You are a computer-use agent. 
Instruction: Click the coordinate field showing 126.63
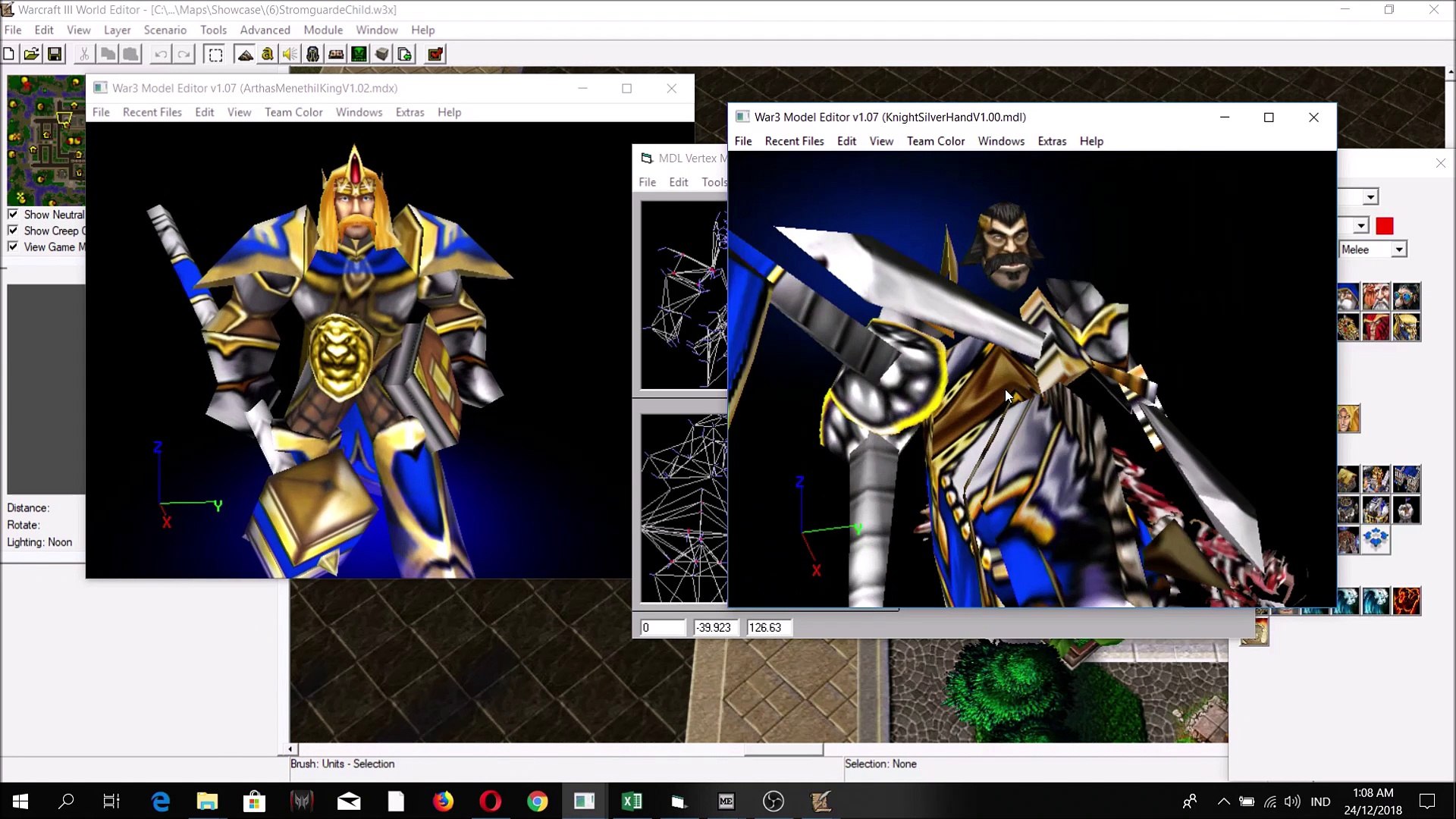tap(769, 628)
